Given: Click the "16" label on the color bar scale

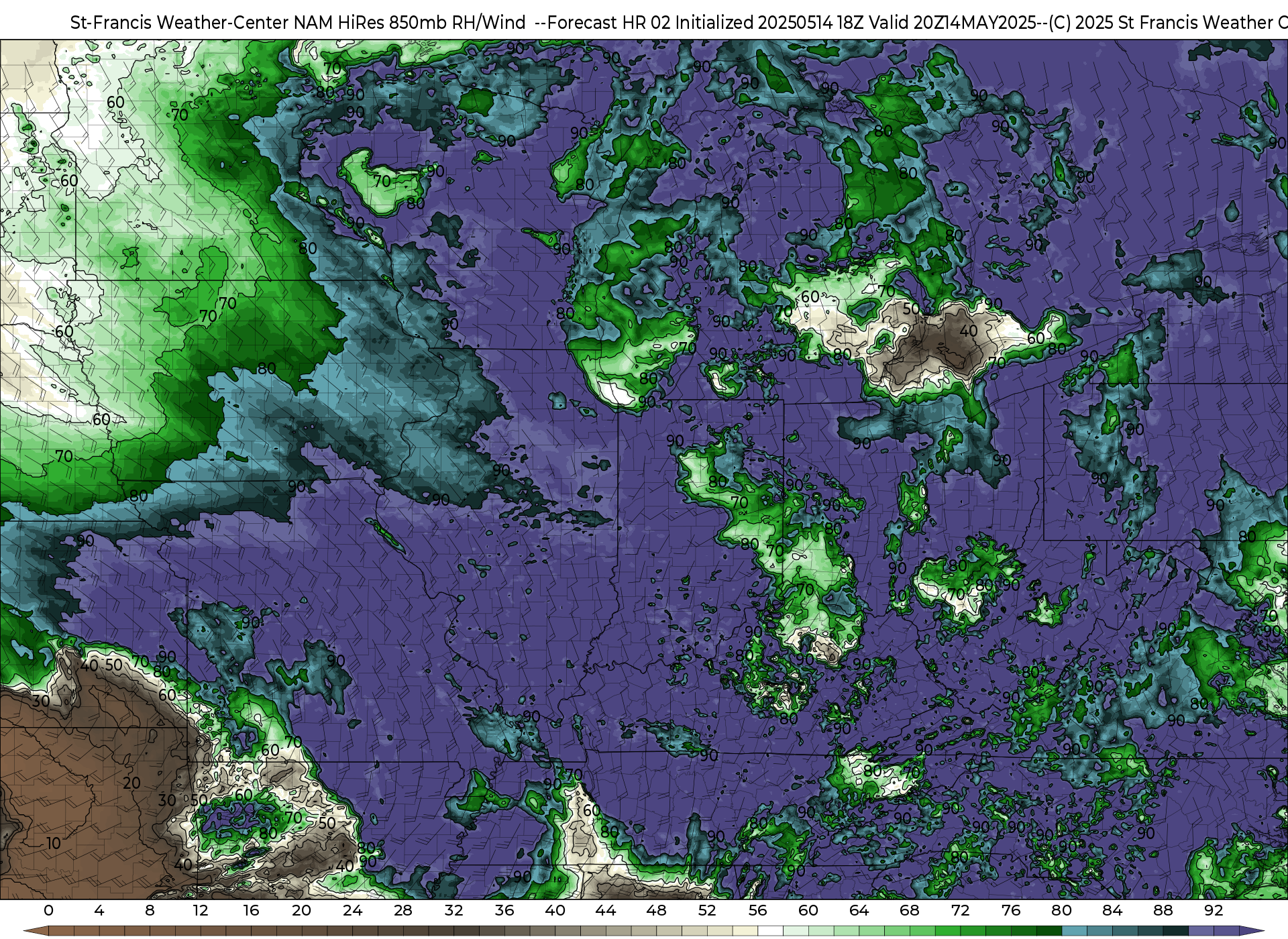Looking at the screenshot, I should 251,911.
